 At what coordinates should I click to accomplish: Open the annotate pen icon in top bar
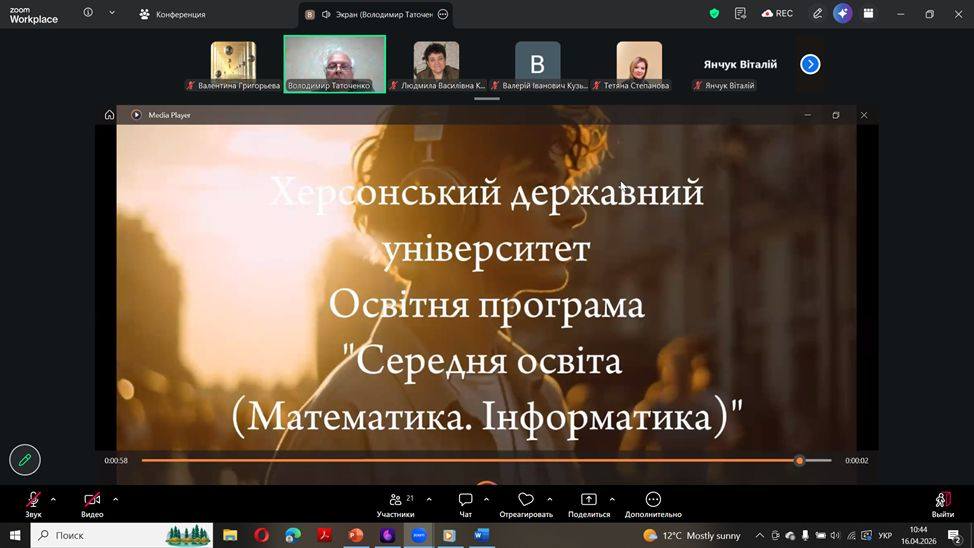coord(817,14)
